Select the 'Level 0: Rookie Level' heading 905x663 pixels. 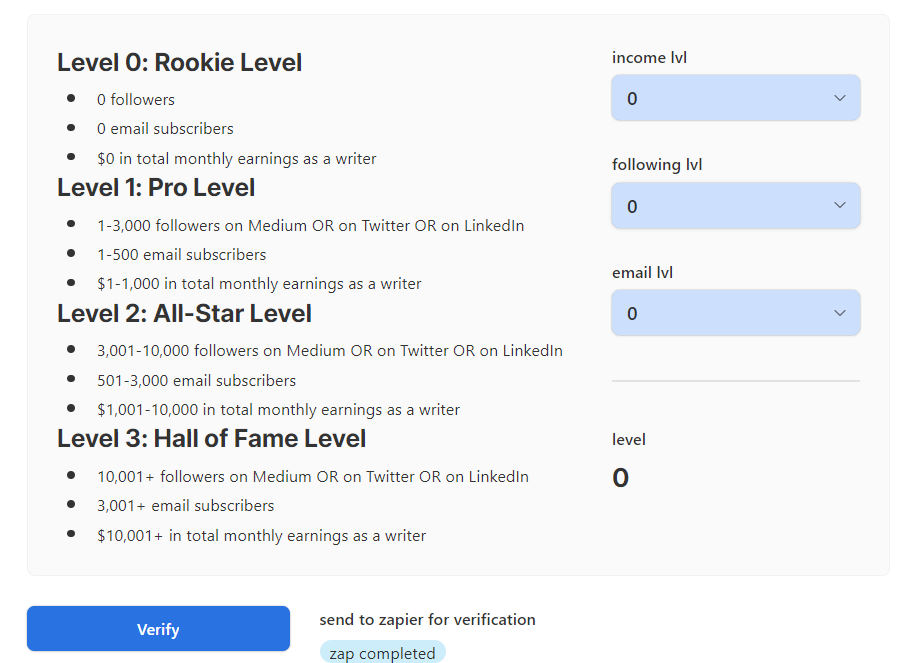180,63
